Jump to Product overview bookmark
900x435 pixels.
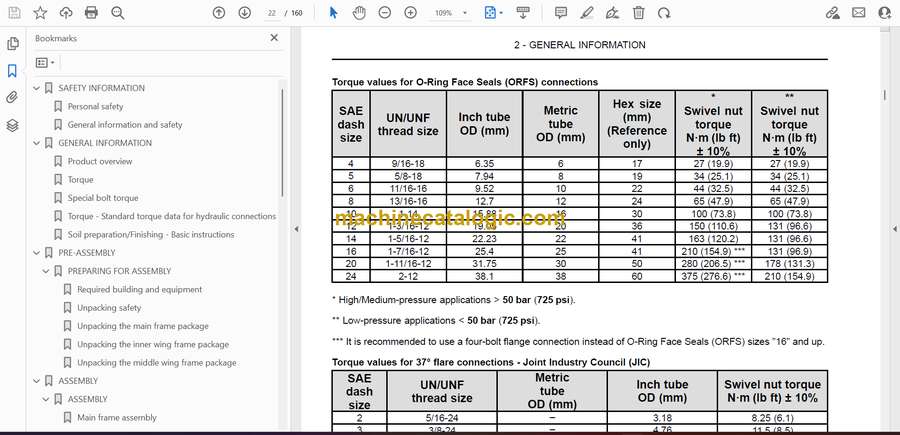click(100, 161)
